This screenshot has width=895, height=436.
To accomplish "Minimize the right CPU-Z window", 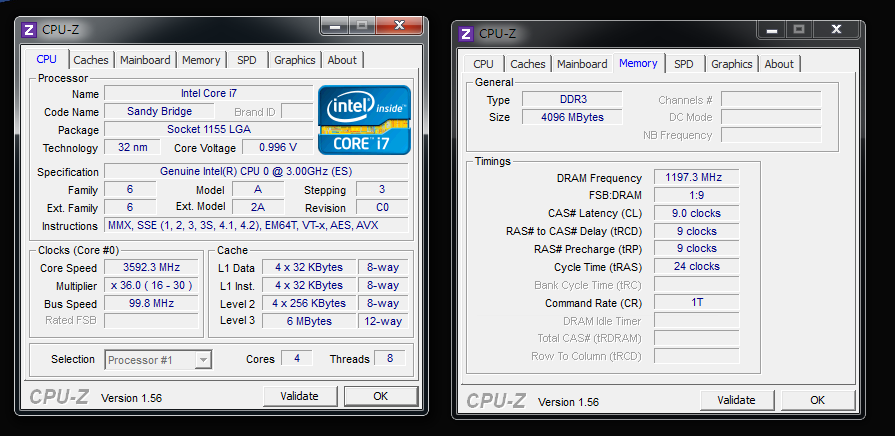I will click(x=771, y=29).
